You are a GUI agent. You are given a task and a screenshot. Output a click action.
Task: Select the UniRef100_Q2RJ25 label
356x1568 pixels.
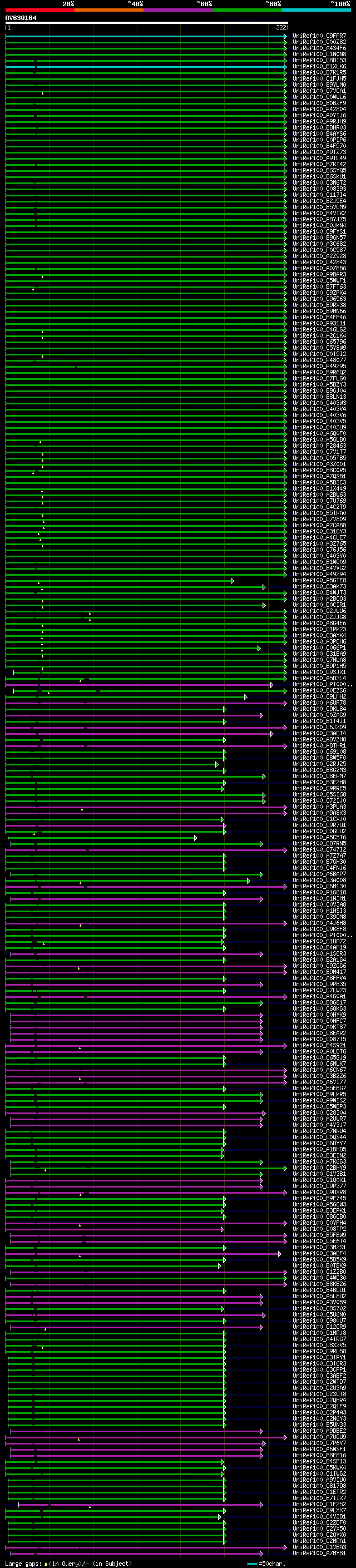click(319, 764)
